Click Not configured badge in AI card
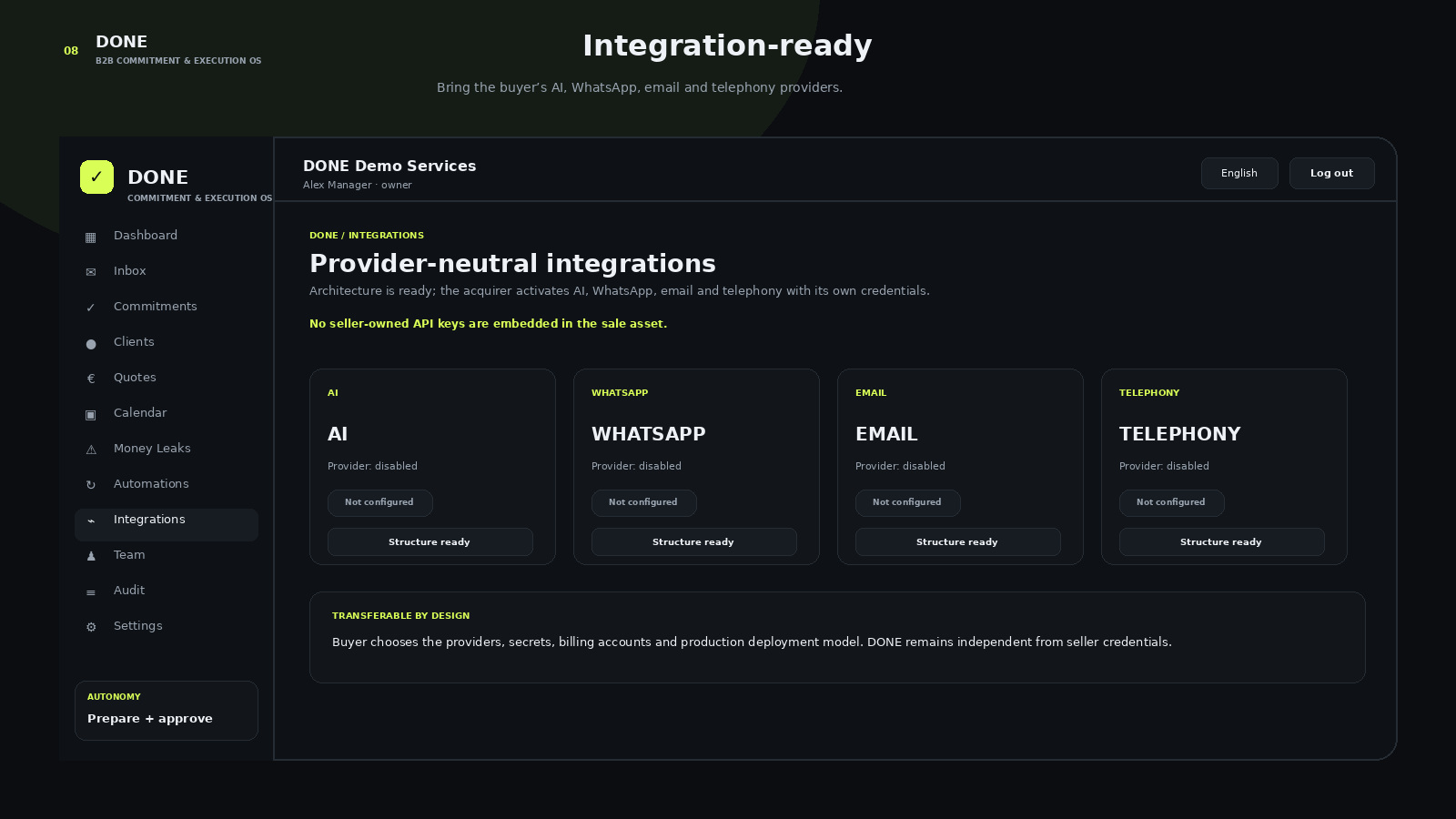1456x819 pixels. pos(379,502)
